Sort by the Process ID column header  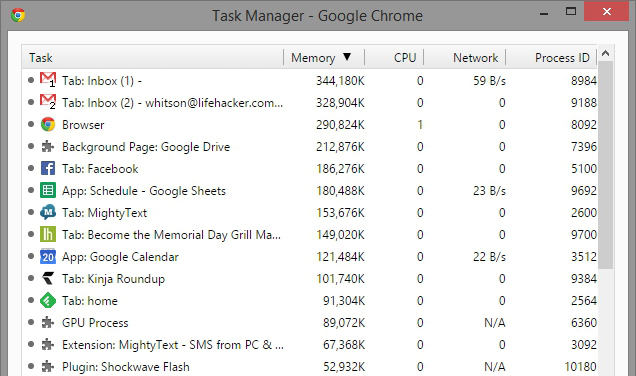click(x=552, y=58)
